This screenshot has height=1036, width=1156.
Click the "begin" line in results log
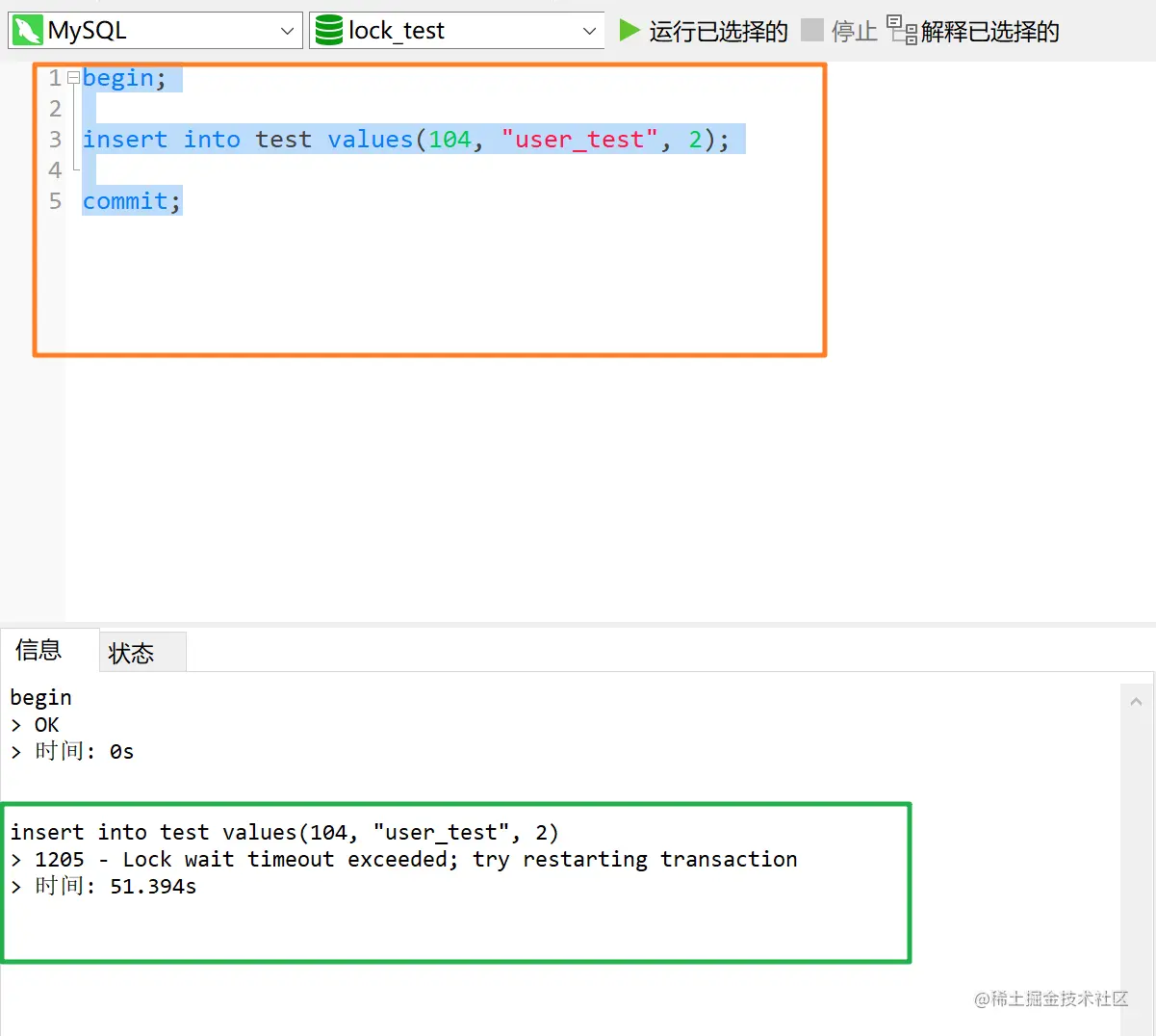pyautogui.click(x=41, y=697)
